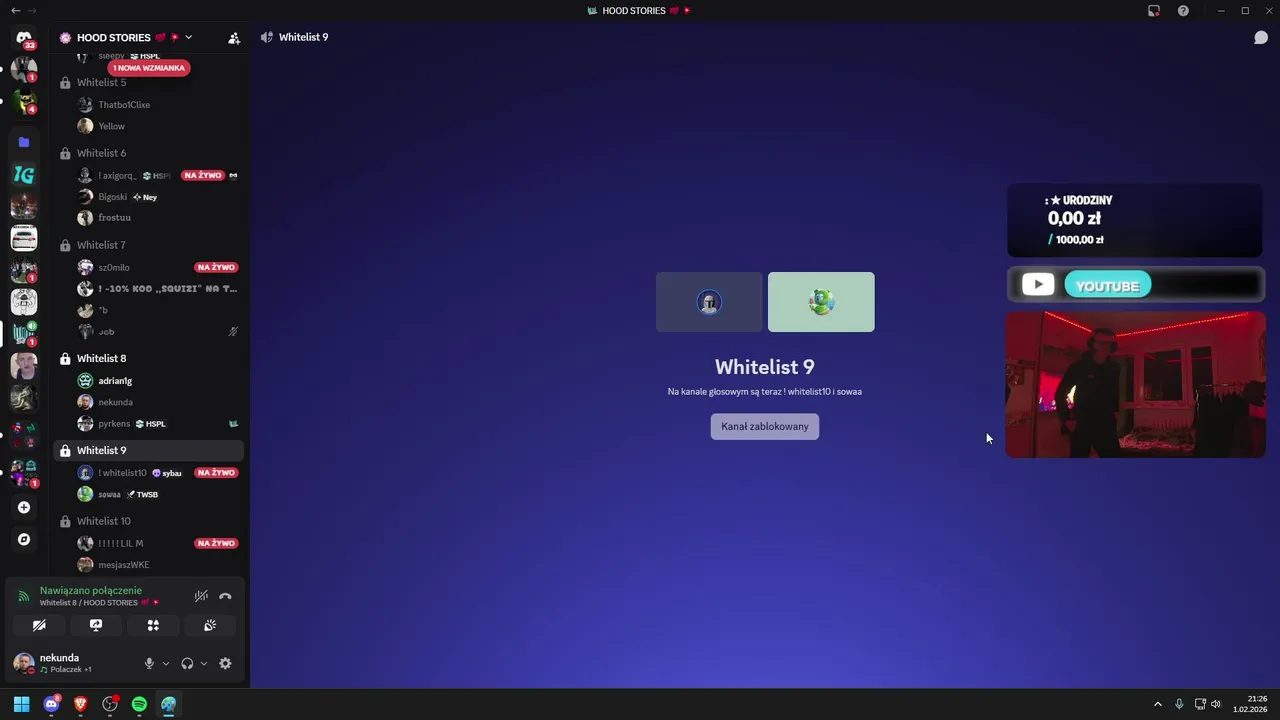Viewport: 1280px width, 720px height.
Task: Open the Help question mark icon in title bar
Action: click(1183, 11)
